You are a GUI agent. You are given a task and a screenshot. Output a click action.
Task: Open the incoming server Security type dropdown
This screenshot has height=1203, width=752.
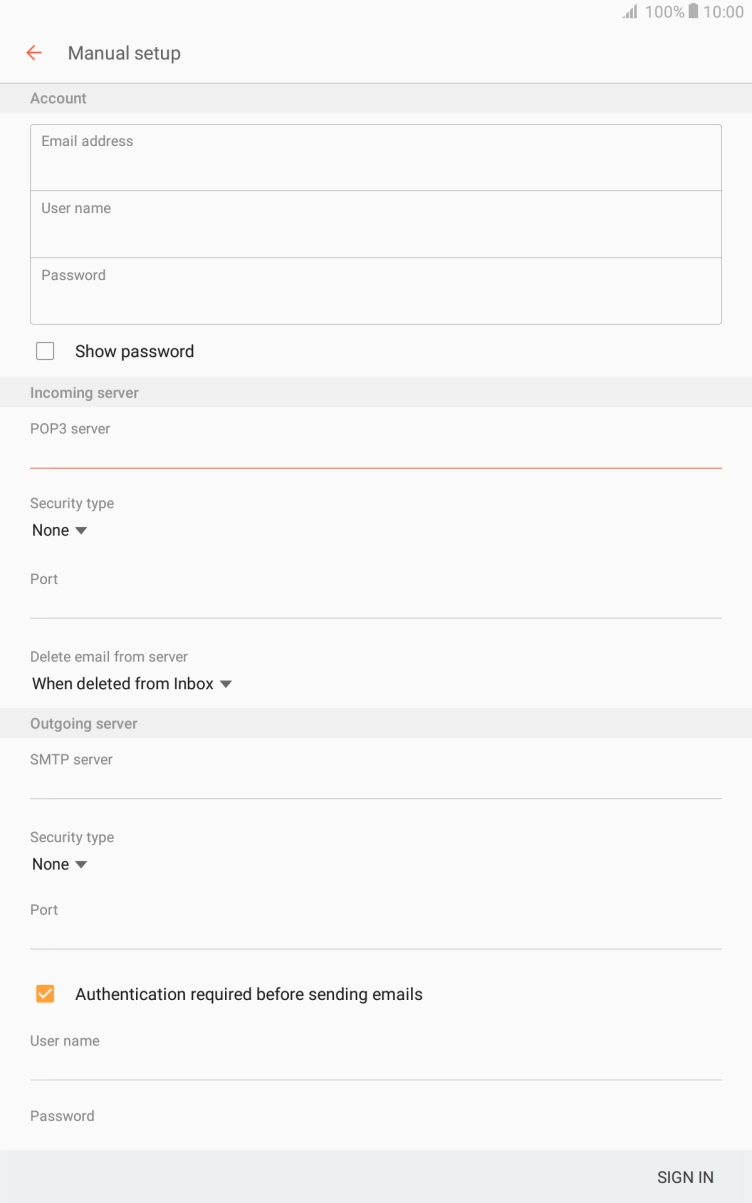tap(60, 530)
